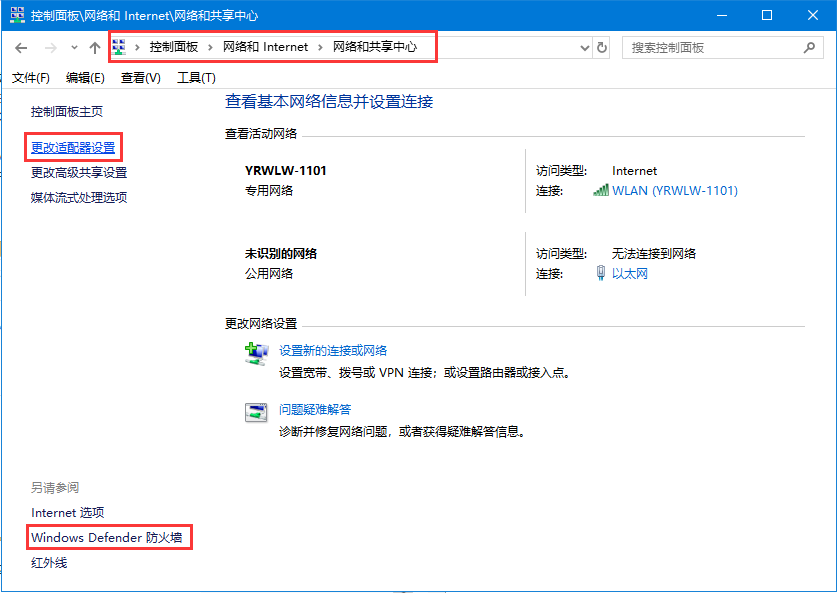Expand chevron after 控制面板 in breadcrumb
Image resolution: width=838 pixels, height=593 pixels.
210,47
